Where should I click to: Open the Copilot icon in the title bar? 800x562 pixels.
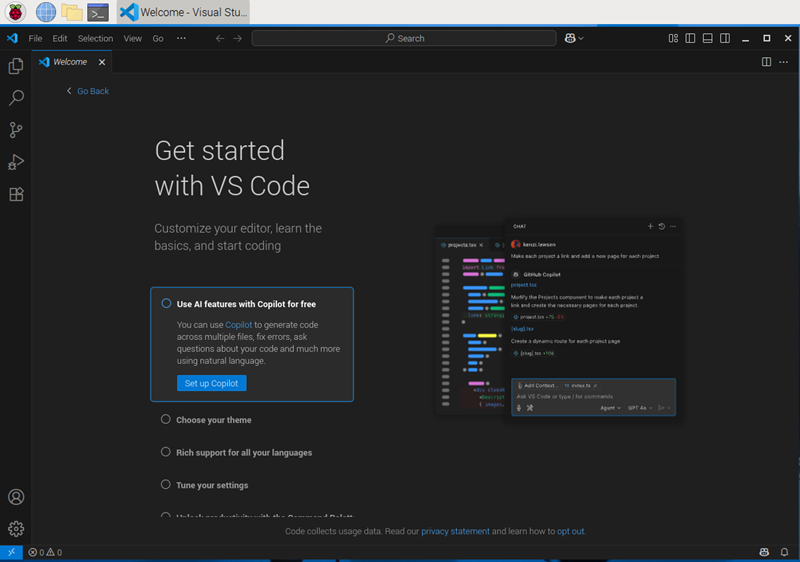pos(570,38)
